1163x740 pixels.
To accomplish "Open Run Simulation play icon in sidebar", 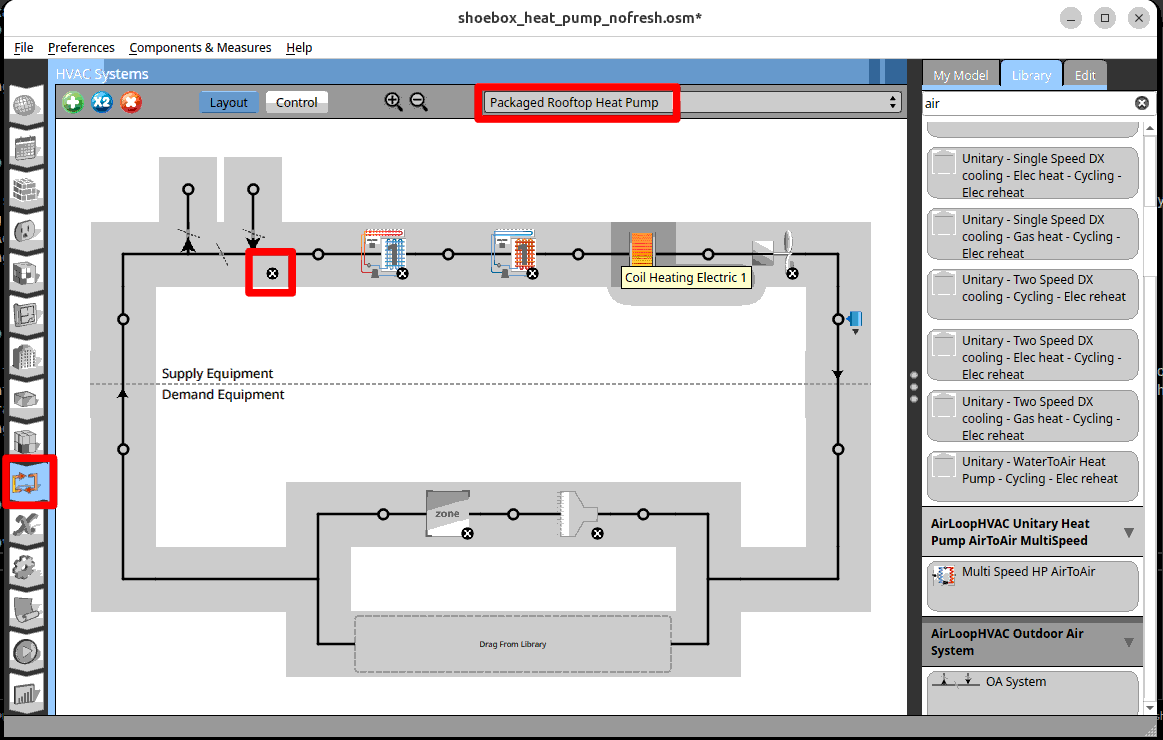I will [x=27, y=652].
